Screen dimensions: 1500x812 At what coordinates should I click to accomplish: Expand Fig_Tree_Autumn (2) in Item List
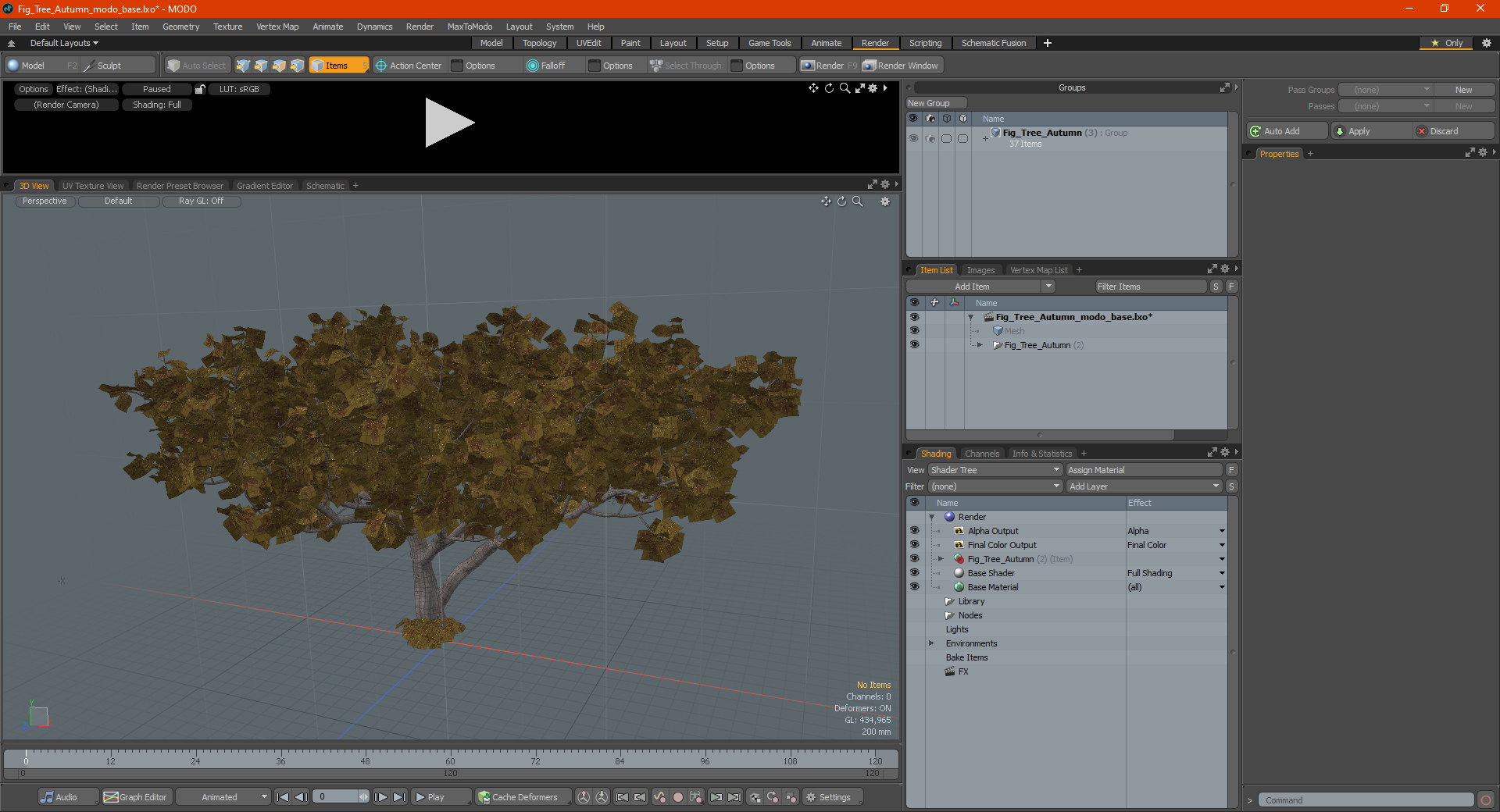click(x=980, y=345)
